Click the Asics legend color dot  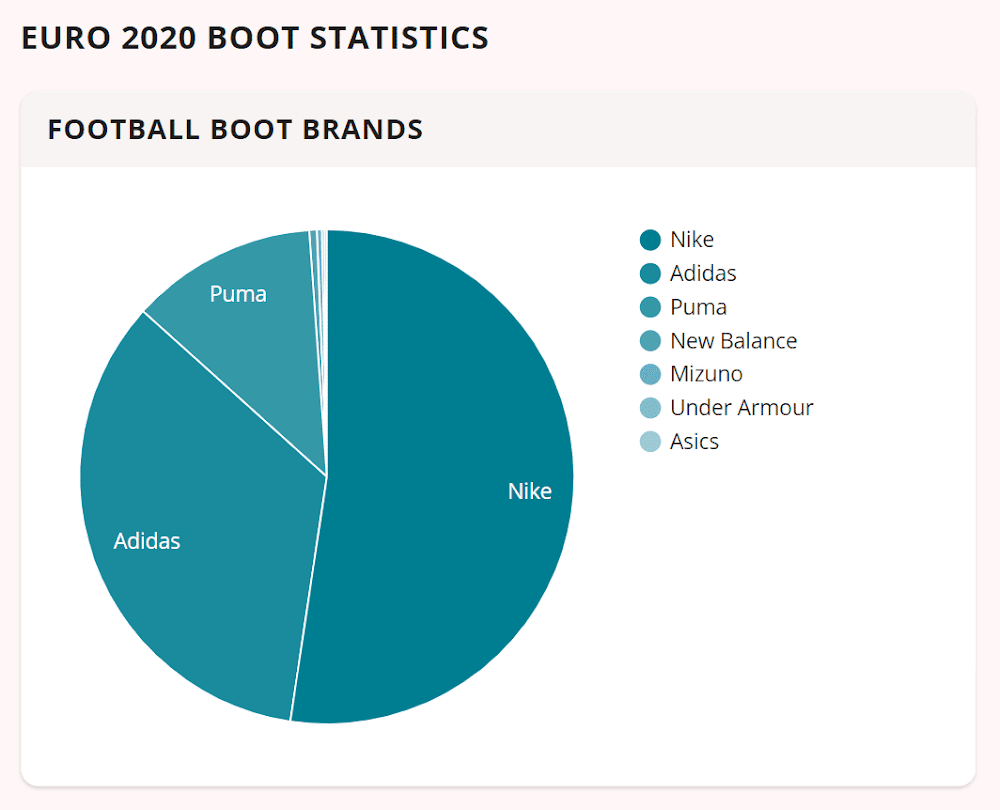[650, 441]
